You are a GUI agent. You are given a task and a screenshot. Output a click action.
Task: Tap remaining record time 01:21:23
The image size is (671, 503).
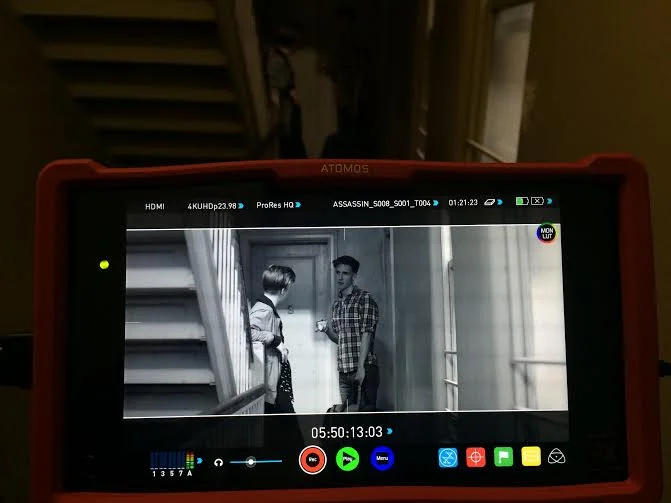[463, 202]
